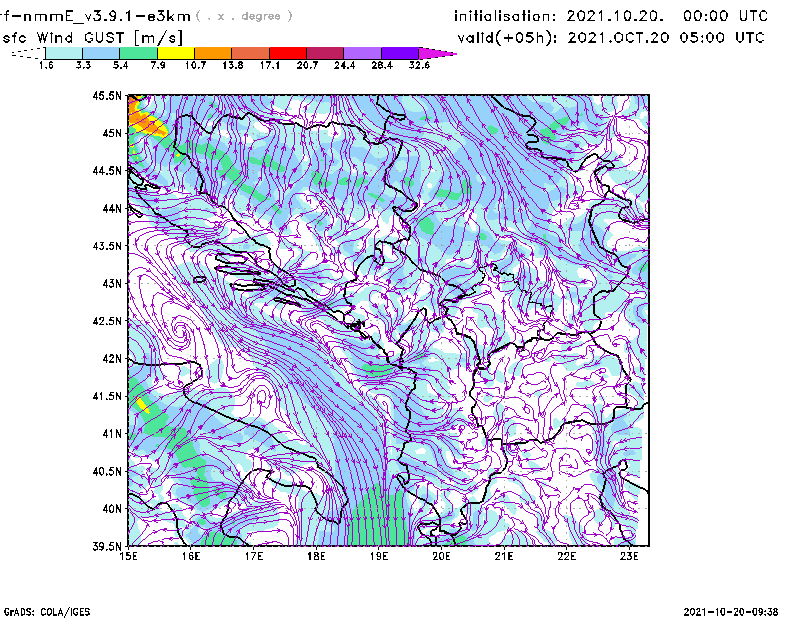The image size is (800, 618).
Task: Click the legend value 32.6
Action: pyautogui.click(x=419, y=65)
